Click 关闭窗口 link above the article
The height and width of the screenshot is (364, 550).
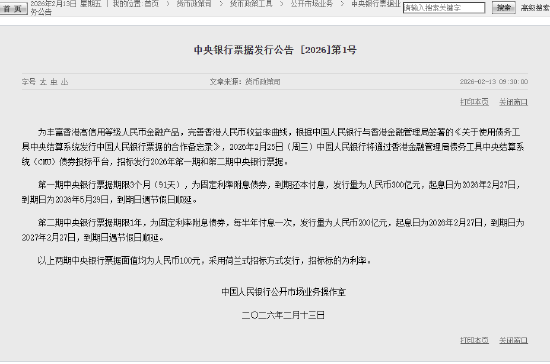513,102
